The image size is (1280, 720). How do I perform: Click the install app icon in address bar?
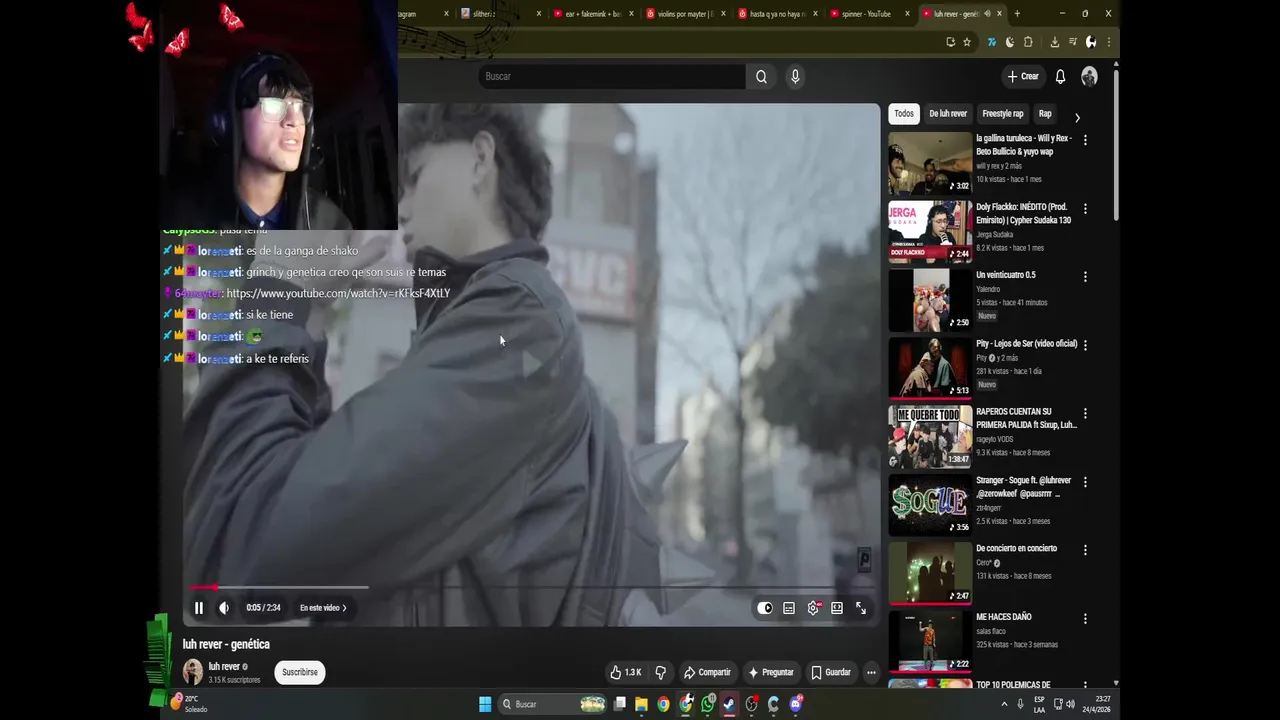tap(950, 42)
